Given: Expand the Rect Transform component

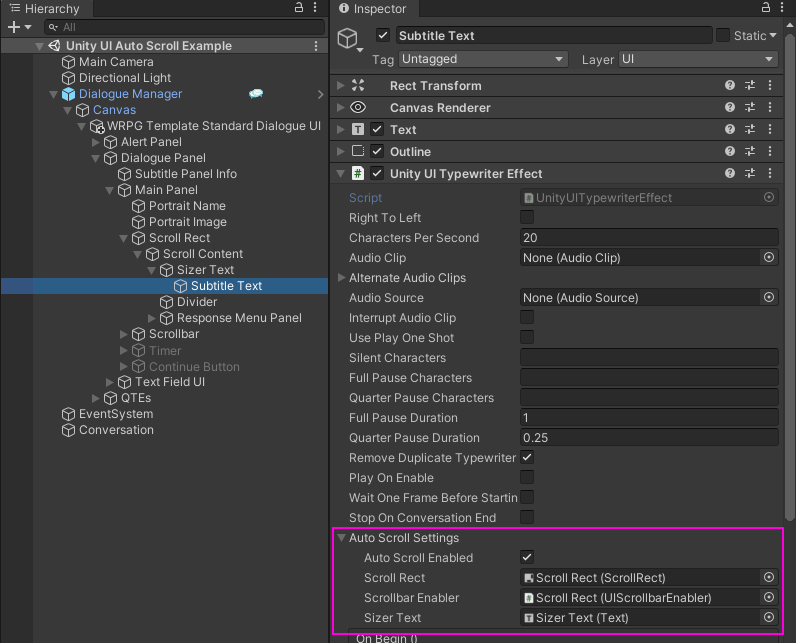Looking at the screenshot, I should [341, 85].
